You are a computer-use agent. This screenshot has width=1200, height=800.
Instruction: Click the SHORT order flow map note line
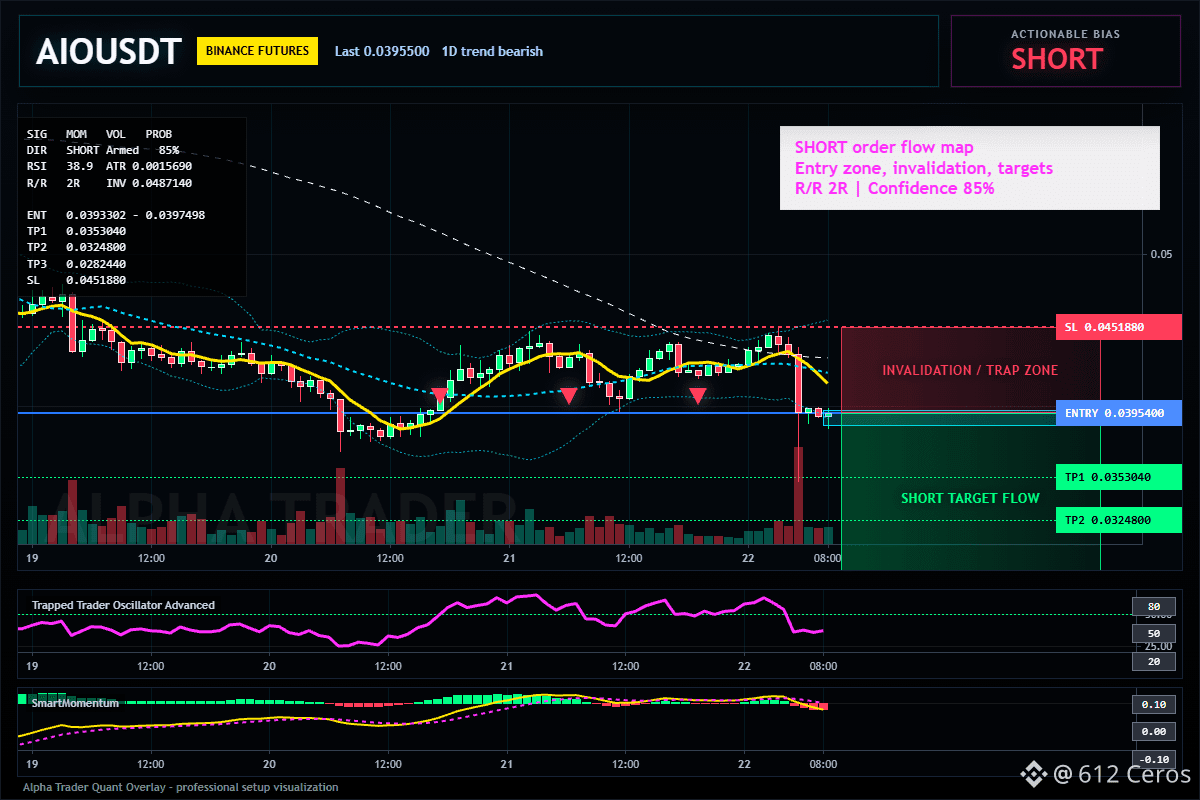tap(884, 148)
